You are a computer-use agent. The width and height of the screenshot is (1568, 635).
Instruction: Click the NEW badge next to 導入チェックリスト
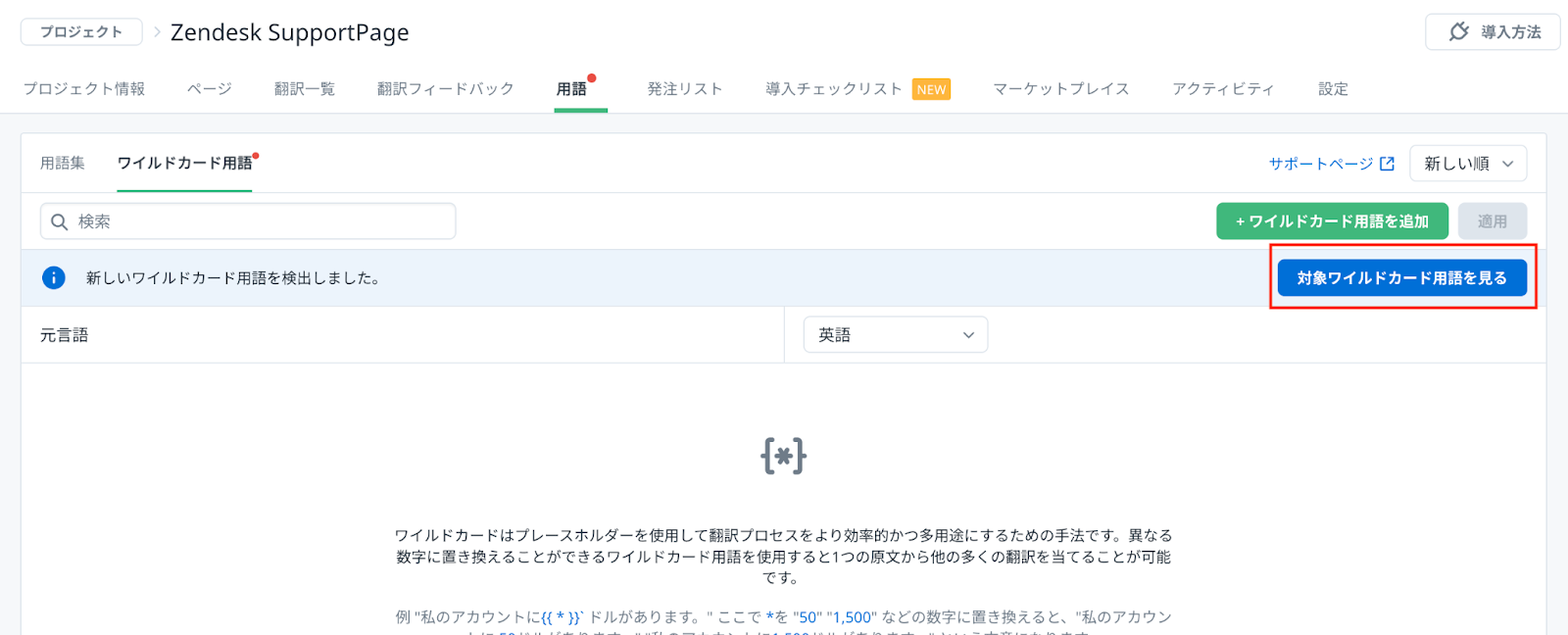pos(931,89)
